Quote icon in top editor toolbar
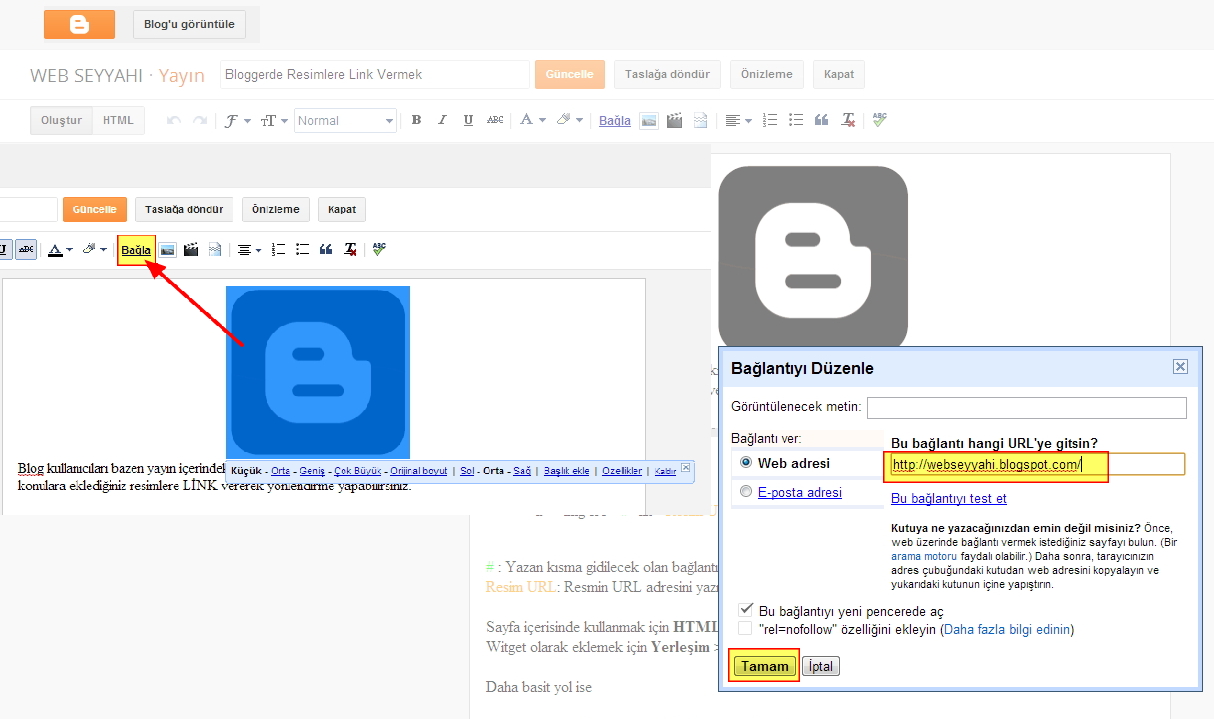 click(x=822, y=120)
